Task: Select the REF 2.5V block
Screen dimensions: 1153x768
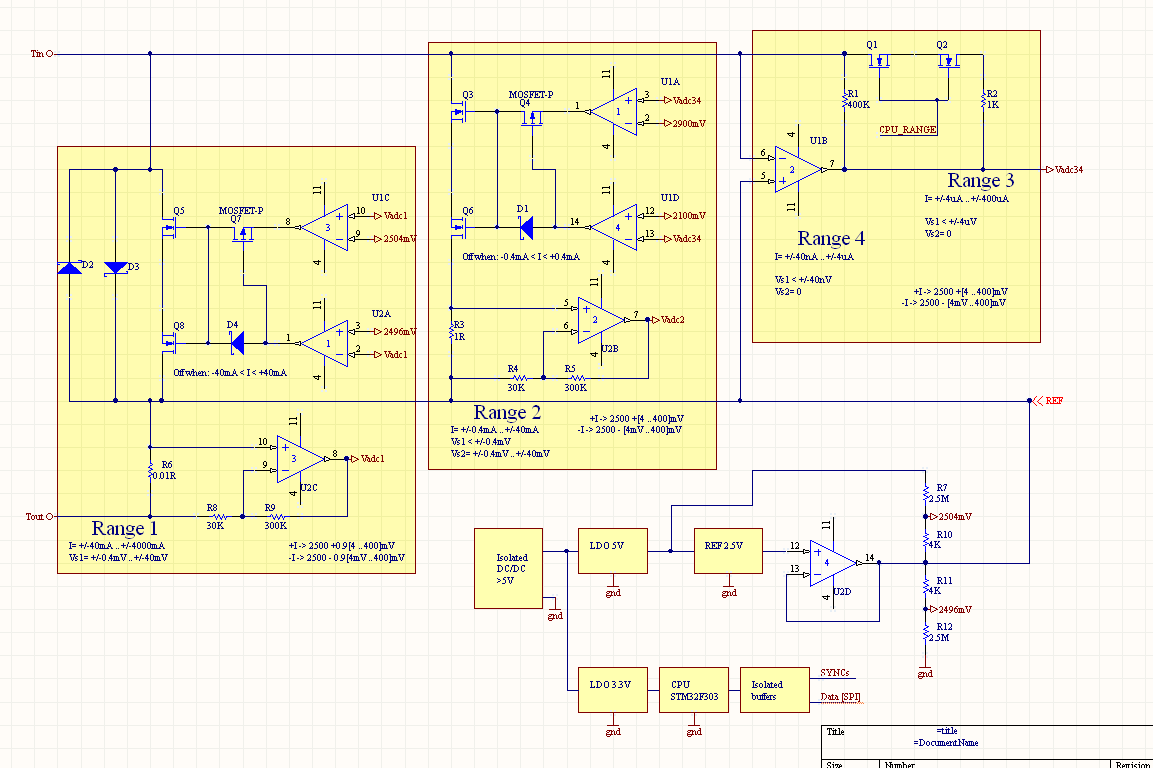Action: [728, 551]
